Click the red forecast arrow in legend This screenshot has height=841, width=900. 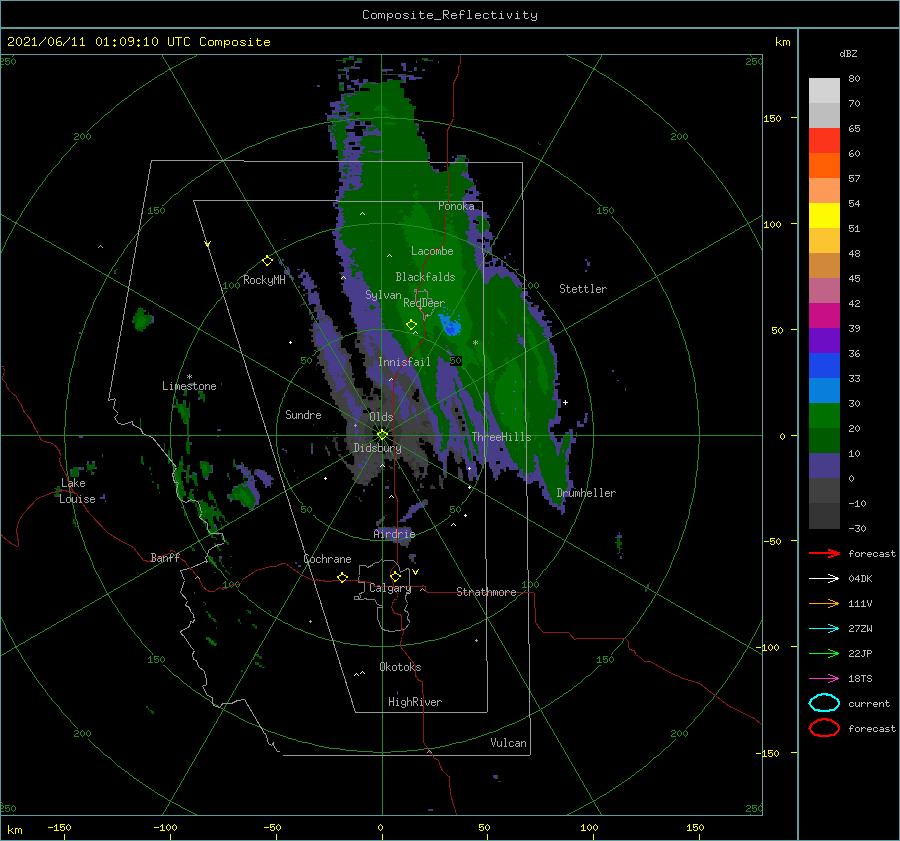[824, 553]
